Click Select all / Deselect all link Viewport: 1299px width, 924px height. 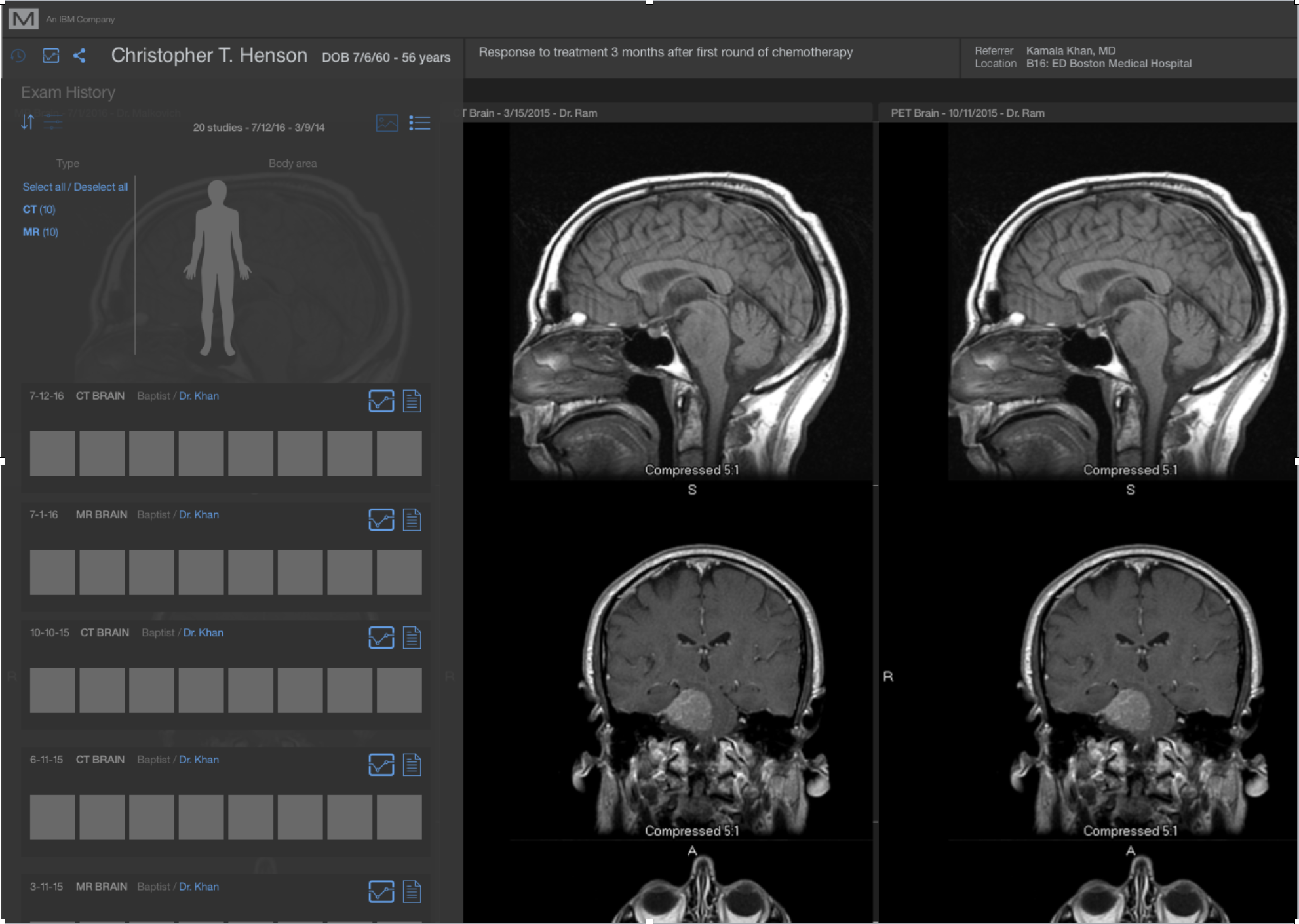(75, 187)
